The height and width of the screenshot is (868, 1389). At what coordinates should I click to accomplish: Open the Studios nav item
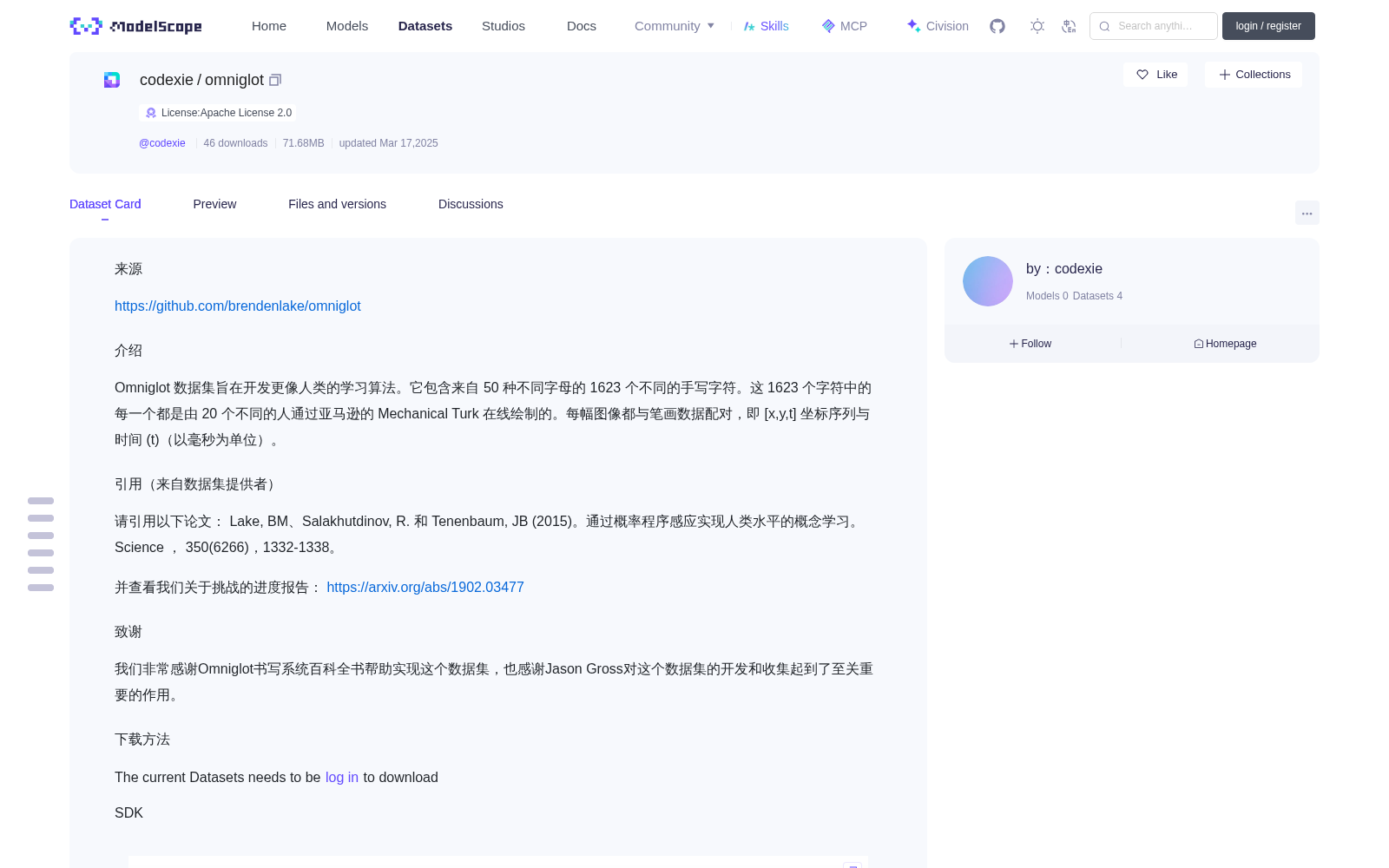[504, 26]
